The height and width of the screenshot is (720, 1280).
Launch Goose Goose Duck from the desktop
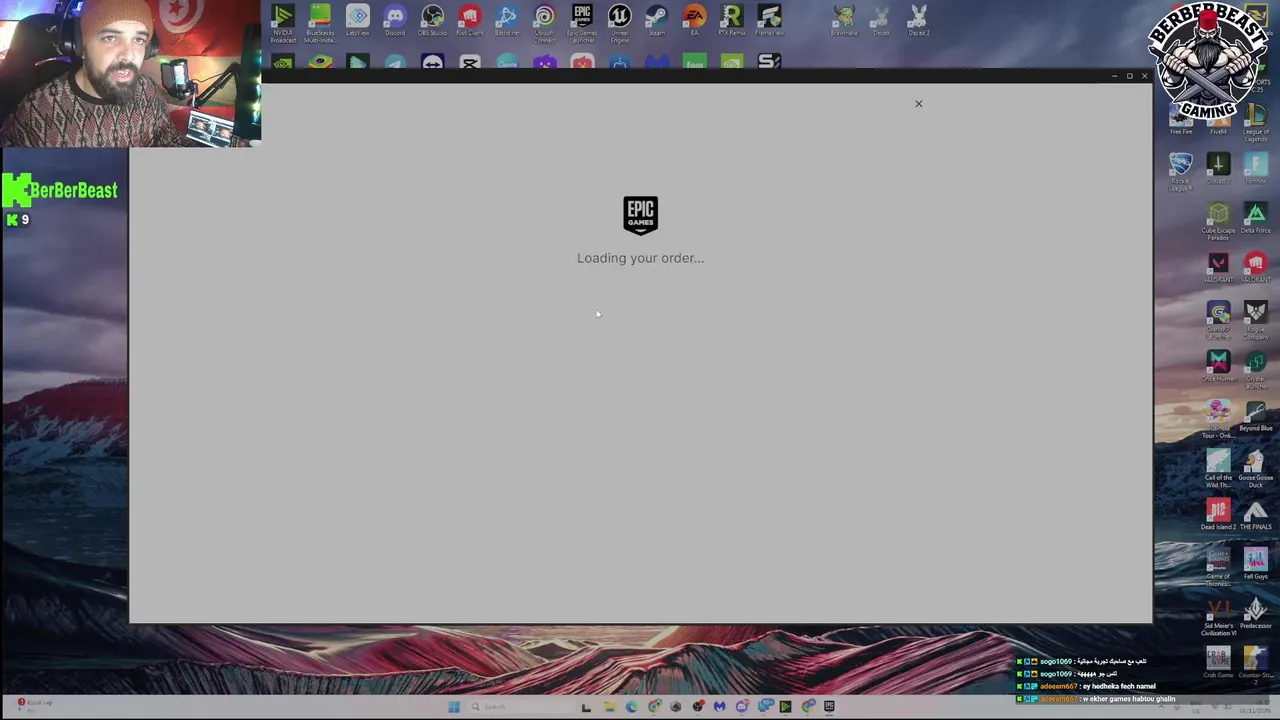tap(1256, 468)
